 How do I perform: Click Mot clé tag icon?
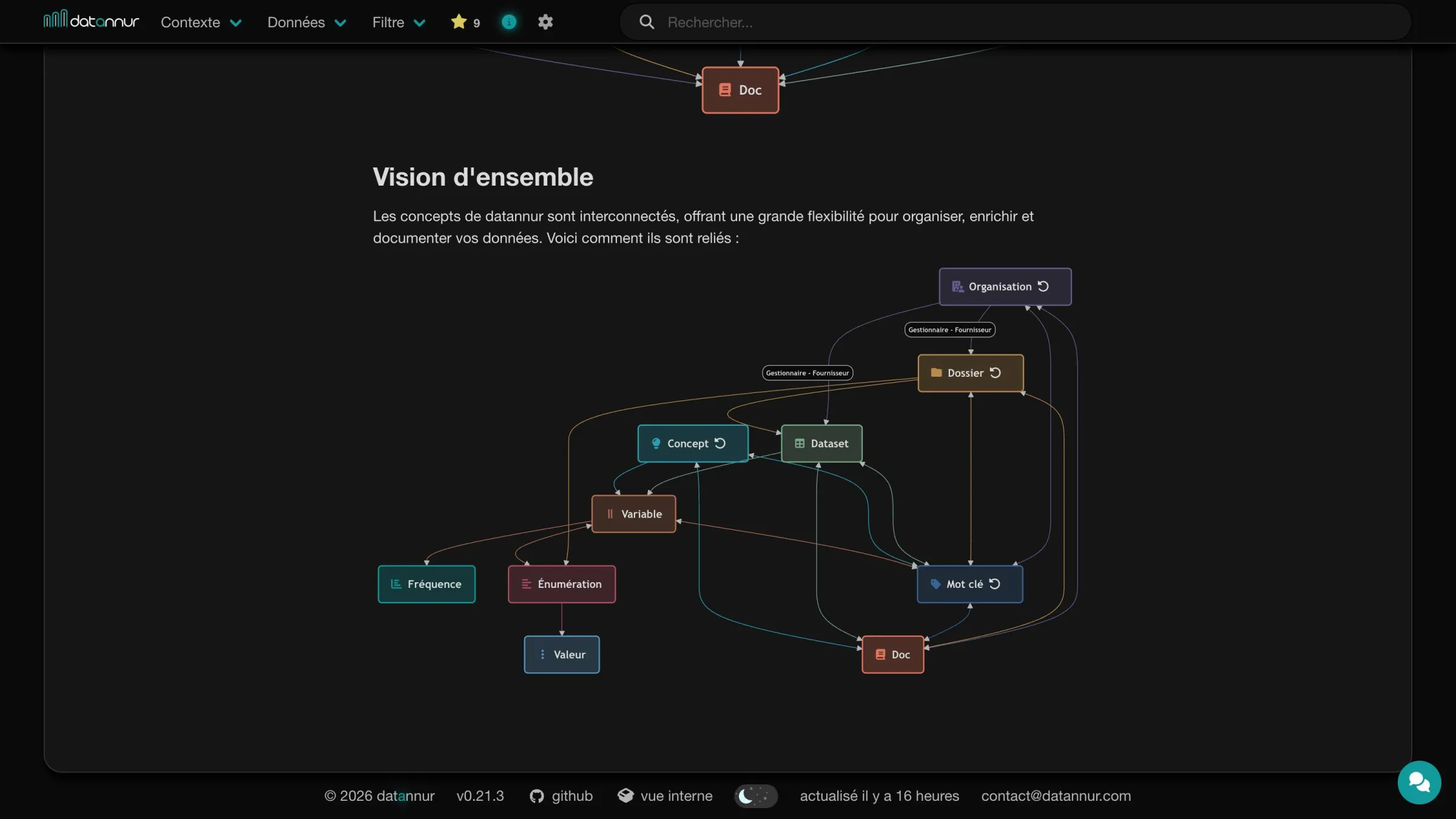935,584
